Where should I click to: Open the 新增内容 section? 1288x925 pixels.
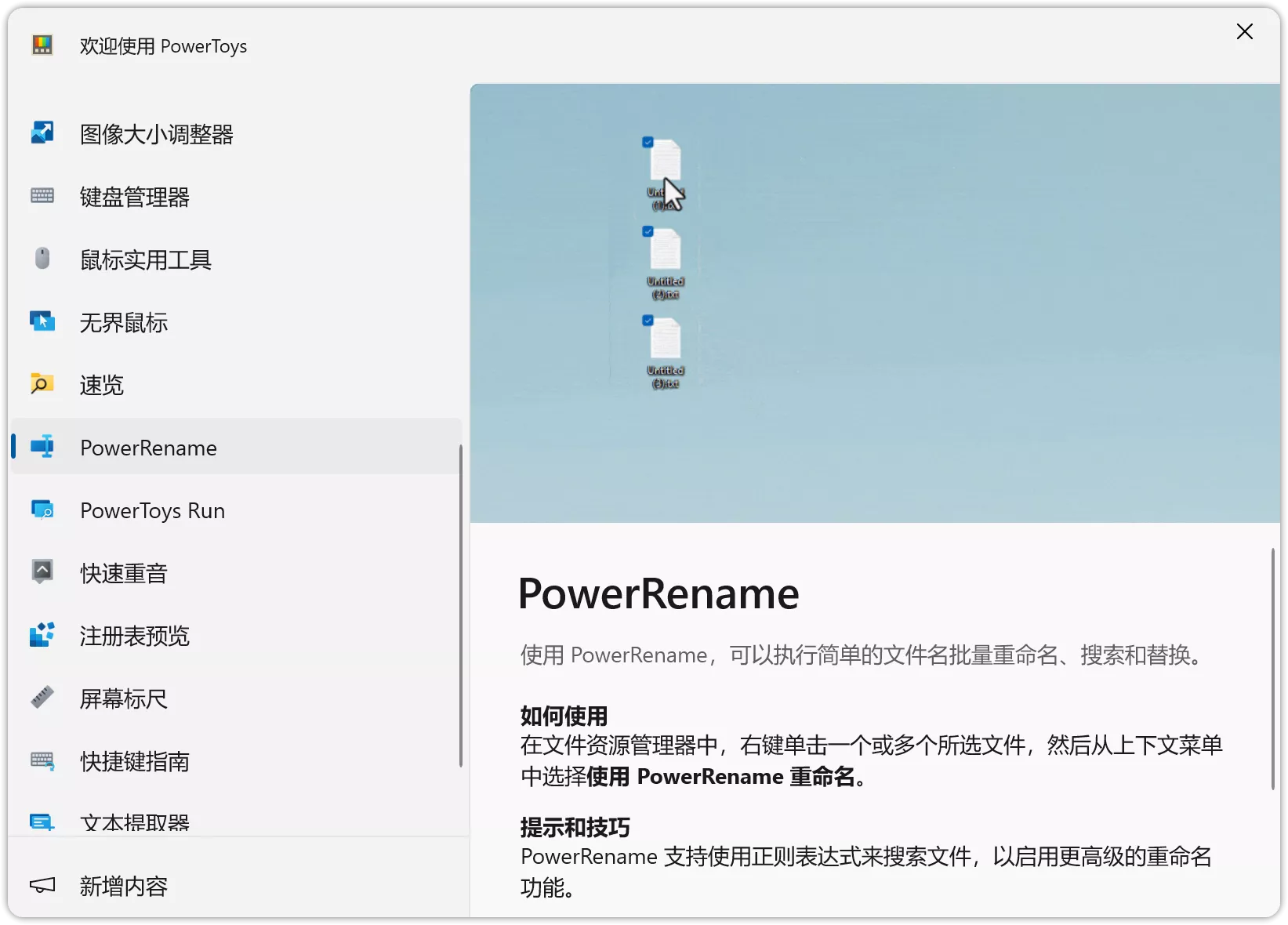click(x=123, y=885)
